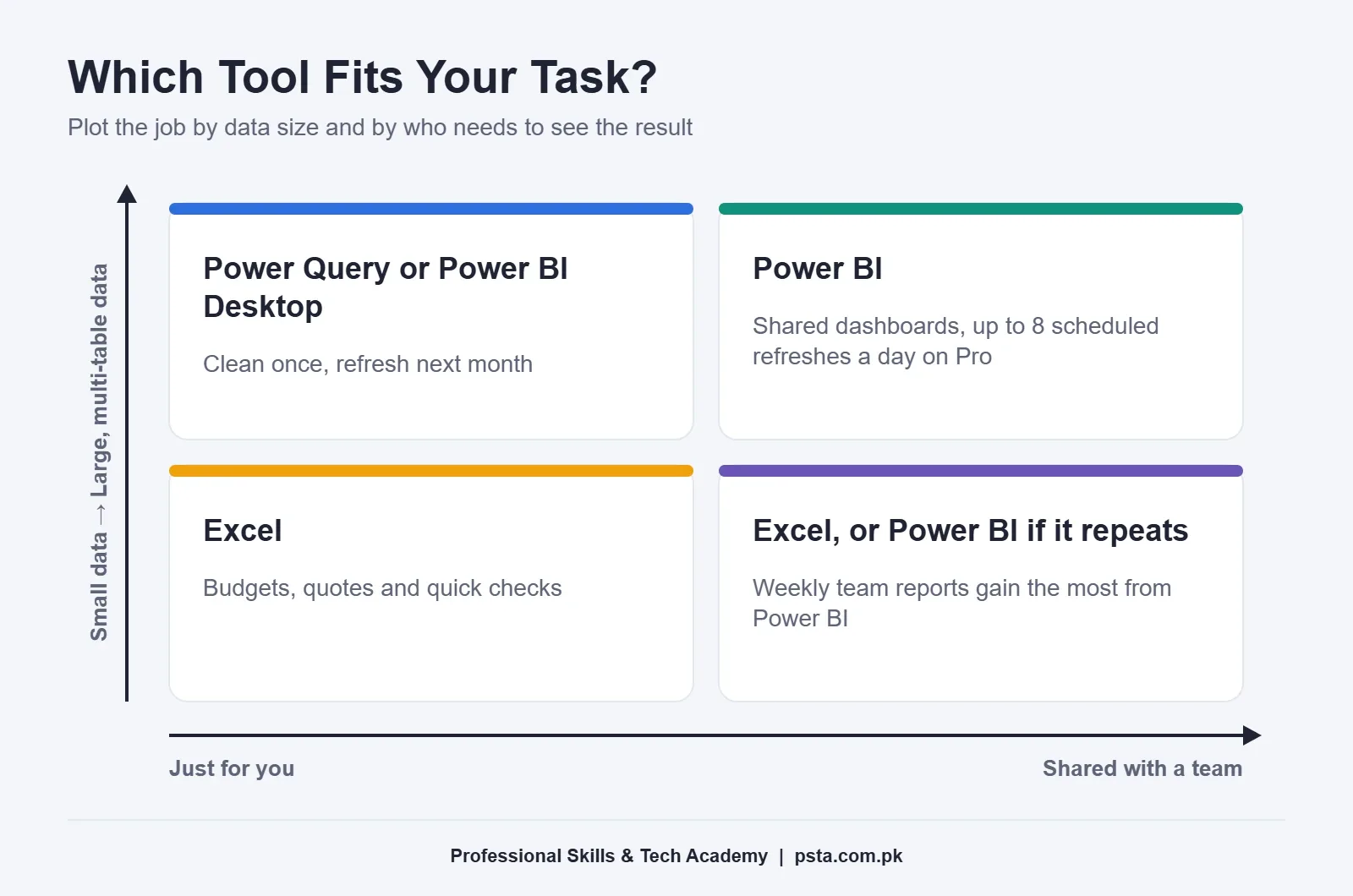Click 'Excel, or Power BI if it repeats' title
1353x896 pixels.
pyautogui.click(x=971, y=531)
